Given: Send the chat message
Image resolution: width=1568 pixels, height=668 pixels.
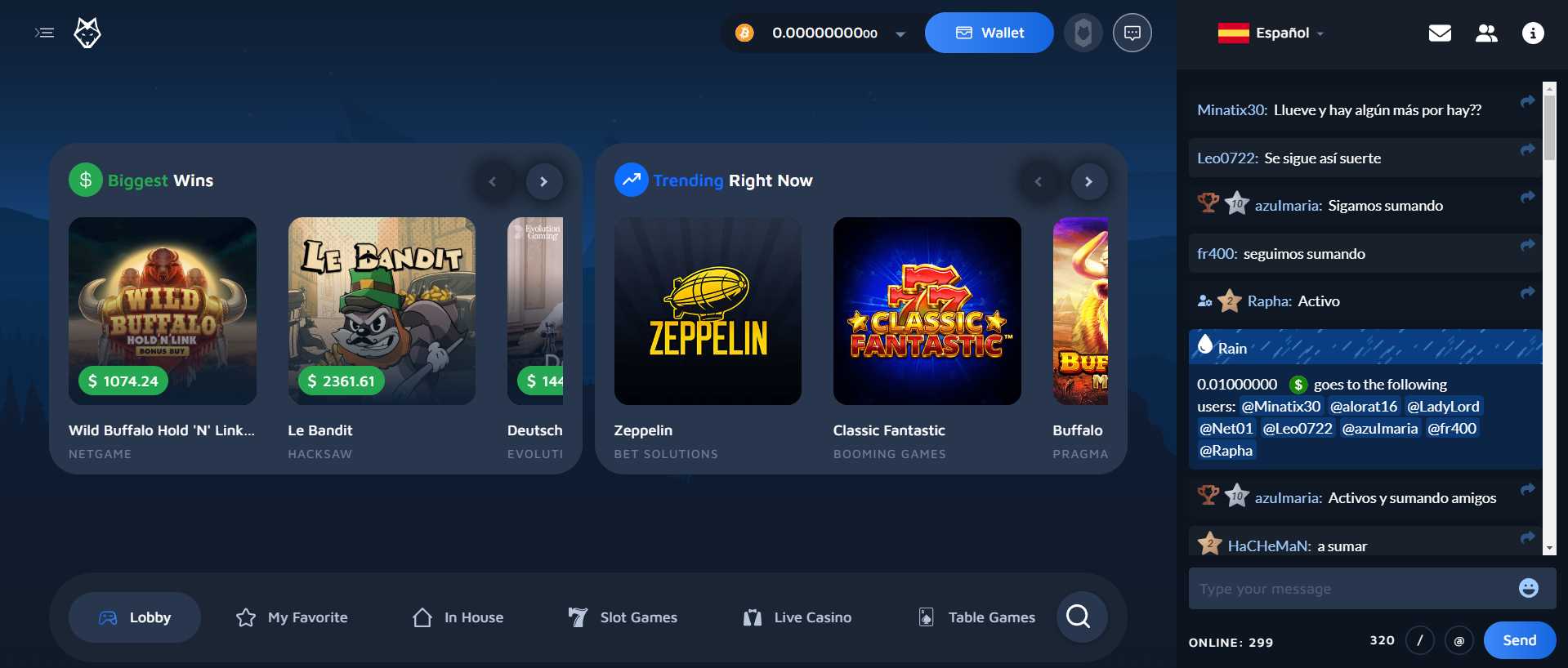Looking at the screenshot, I should point(1520,640).
